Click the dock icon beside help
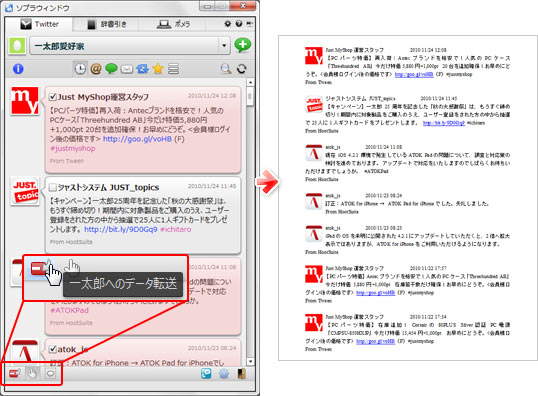The image size is (538, 396). point(249,24)
